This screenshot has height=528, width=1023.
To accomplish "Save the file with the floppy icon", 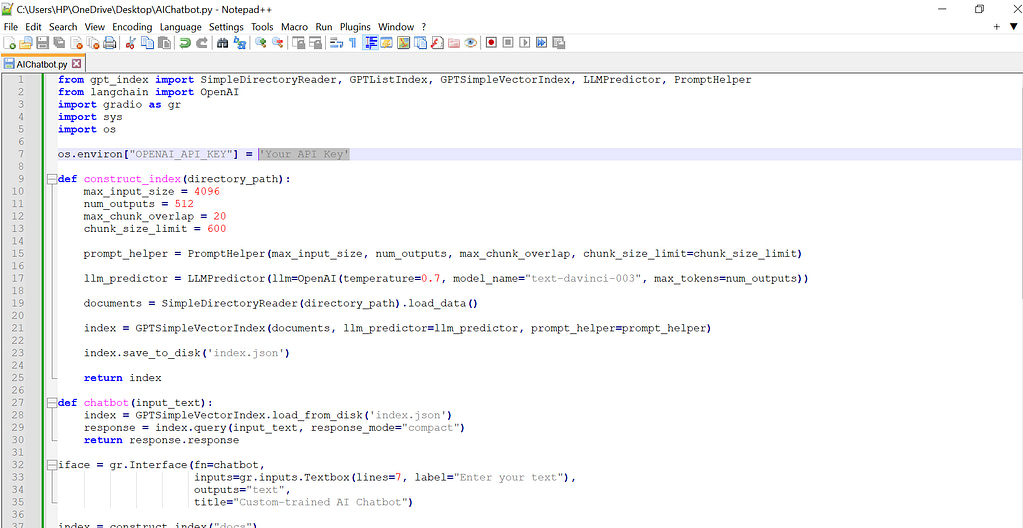I will (x=42, y=43).
